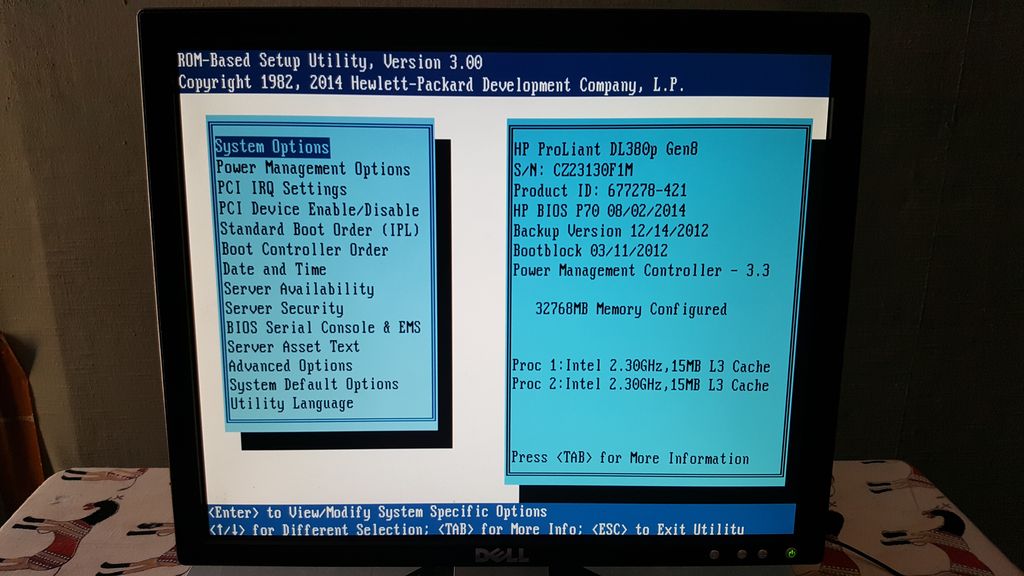
Task: Open Server Availability settings
Action: tap(299, 289)
